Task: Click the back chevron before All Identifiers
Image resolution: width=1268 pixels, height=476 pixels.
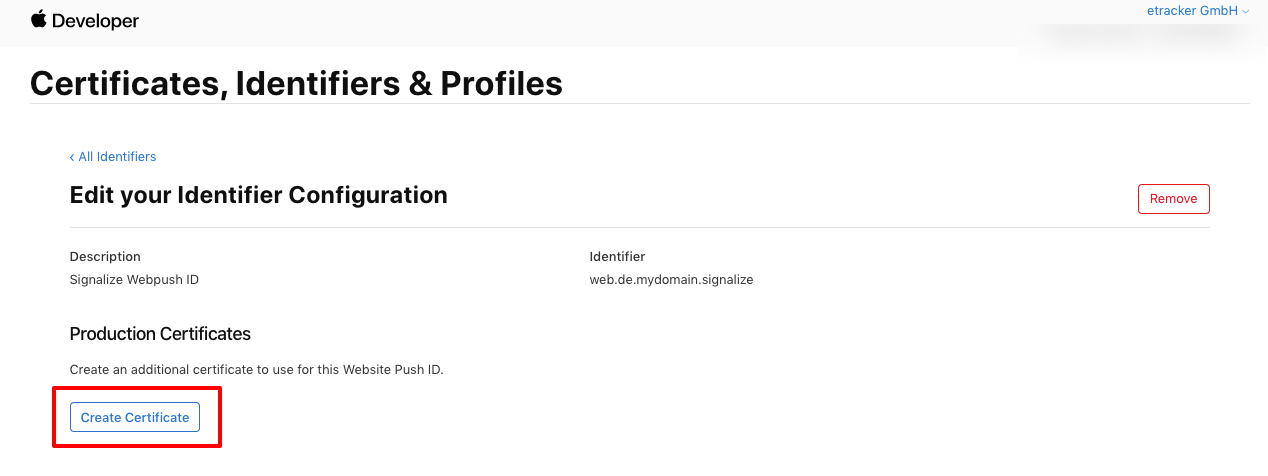Action: 72,157
